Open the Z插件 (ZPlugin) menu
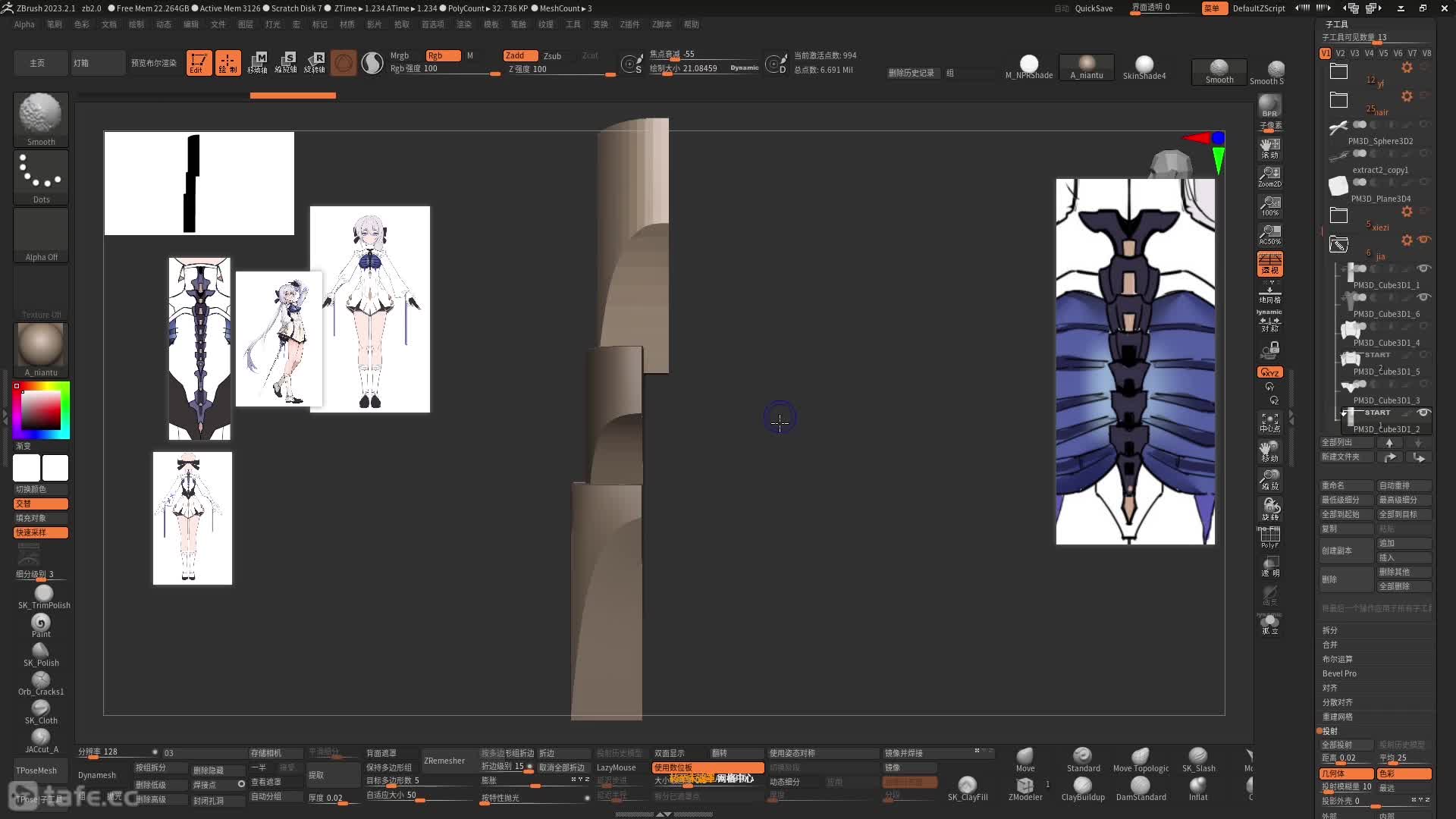Image resolution: width=1456 pixels, height=819 pixels. [x=629, y=24]
